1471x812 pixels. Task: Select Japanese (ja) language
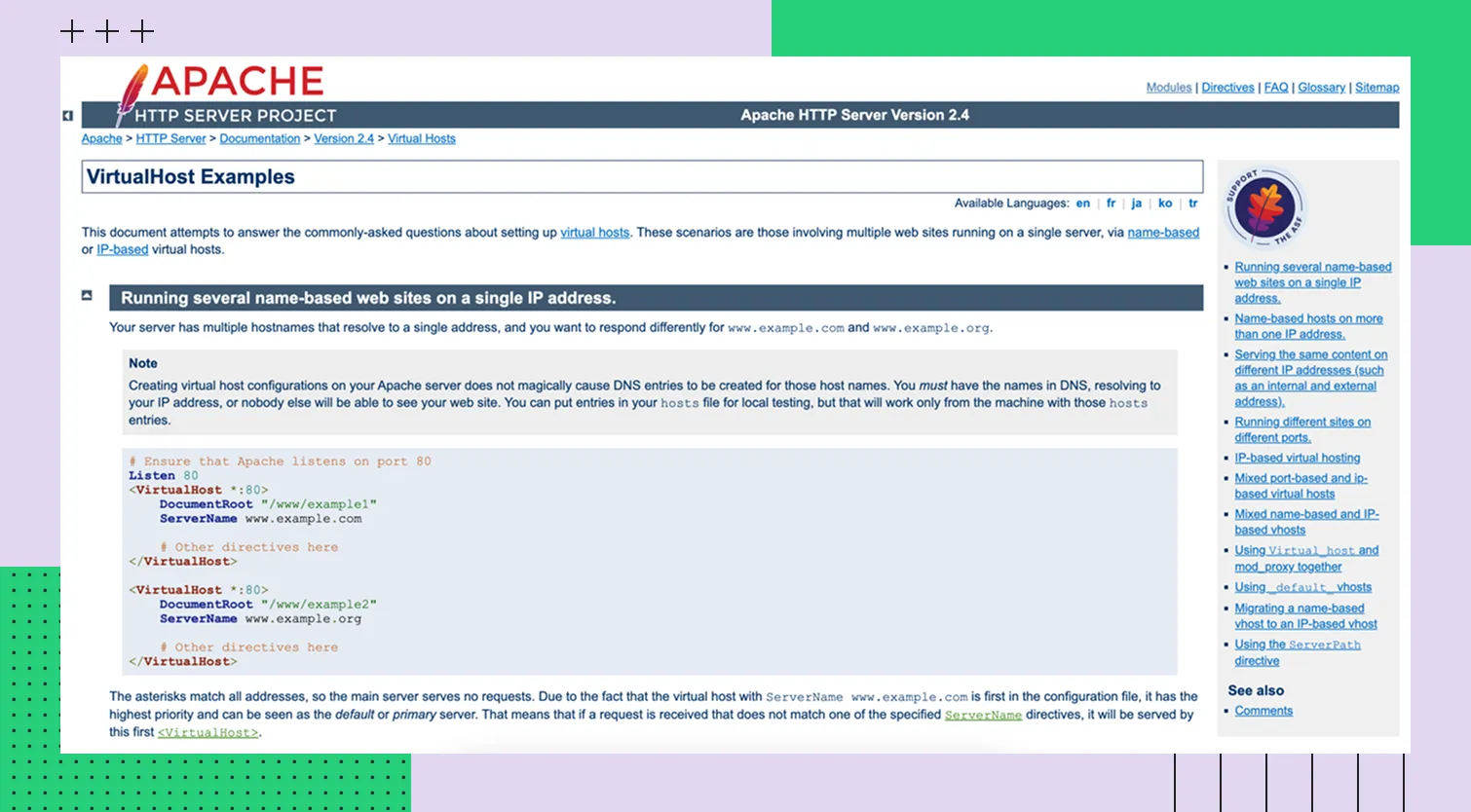1136,203
